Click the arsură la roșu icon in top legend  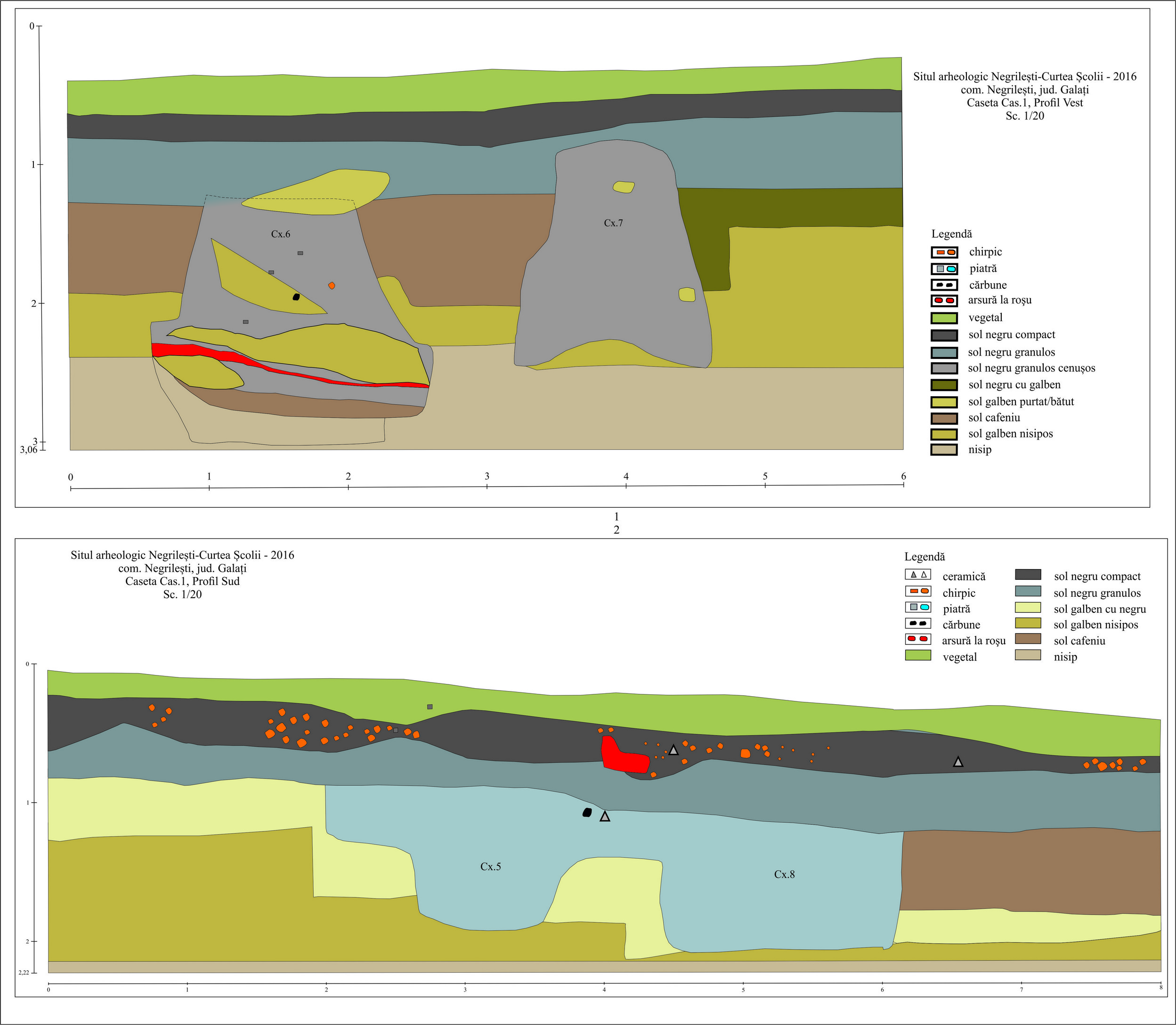944,301
